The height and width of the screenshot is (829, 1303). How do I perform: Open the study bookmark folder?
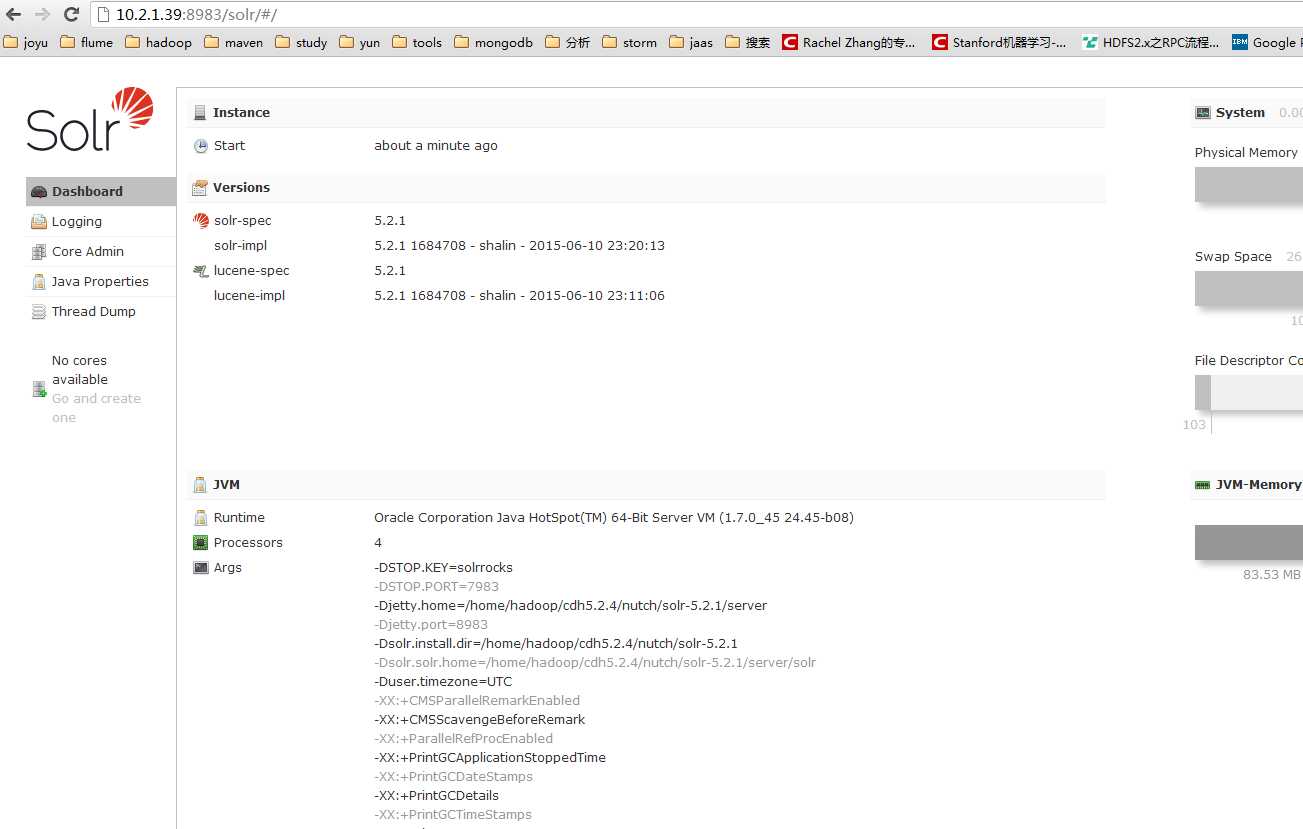(301, 42)
